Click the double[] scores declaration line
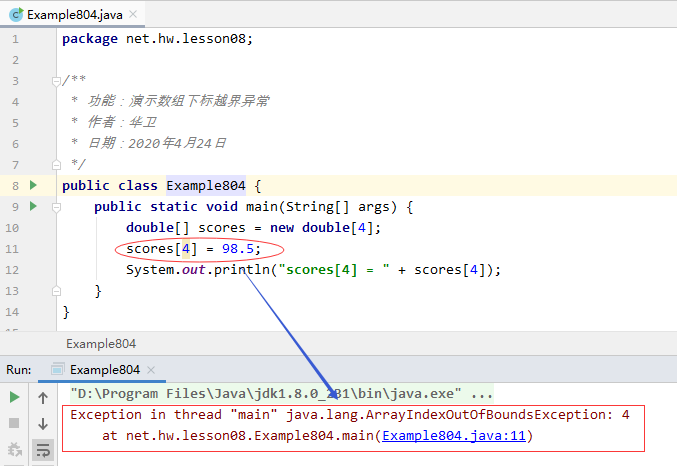Screen dimensions: 677x466 [253, 228]
